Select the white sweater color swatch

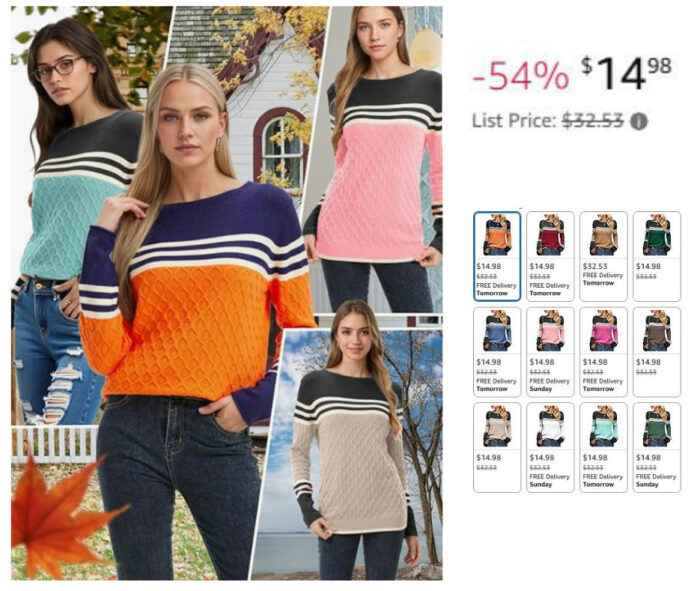(550, 447)
